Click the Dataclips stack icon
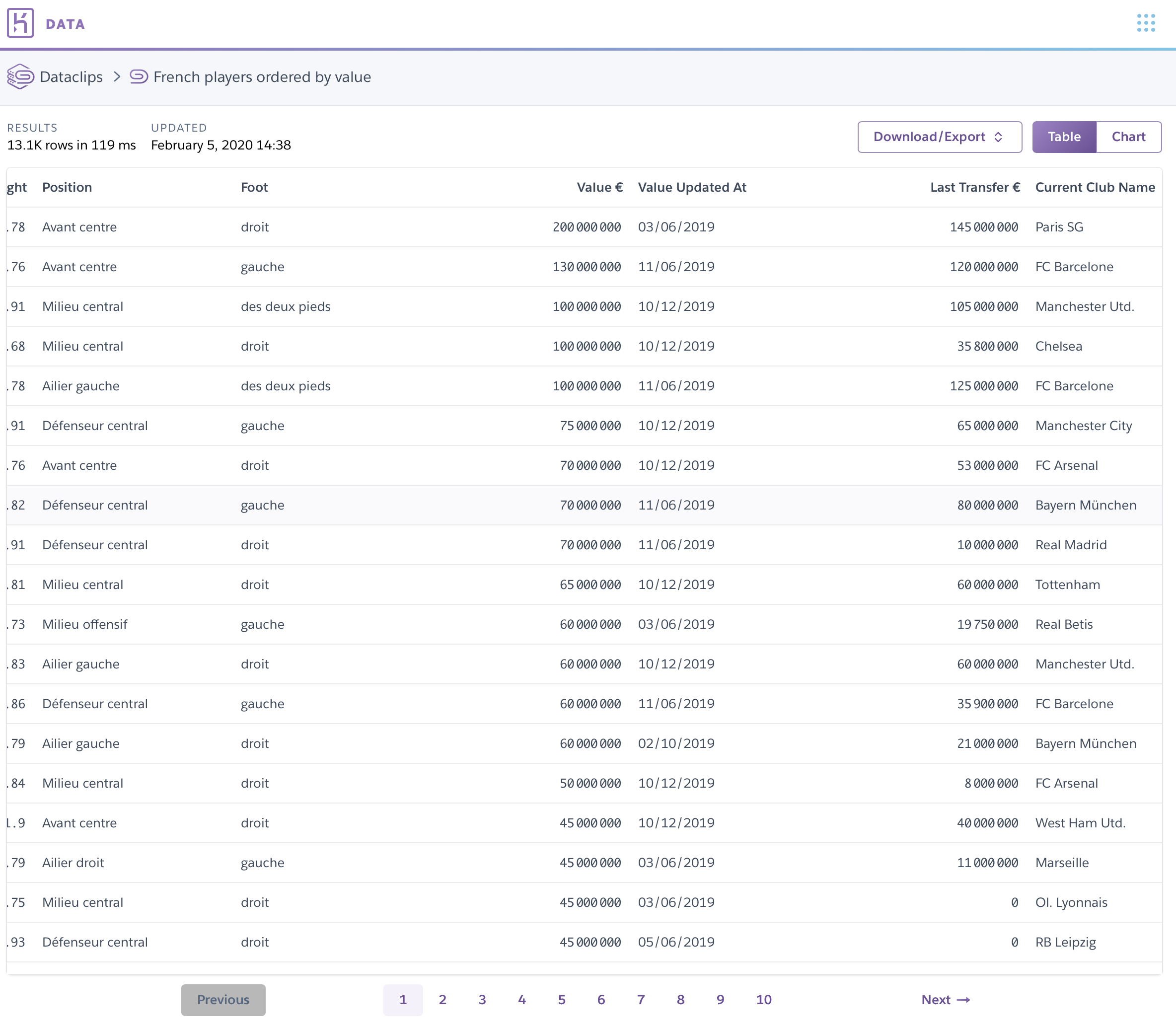Viewport: 1176px width, 1028px height. [21, 77]
